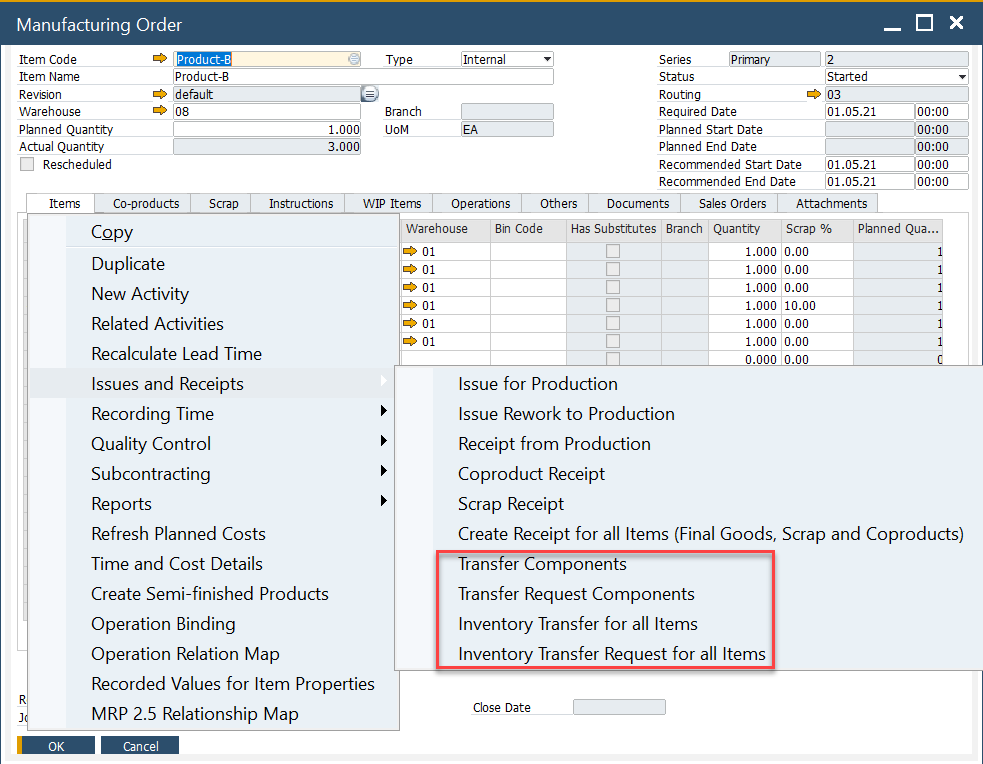
Task: Click the OK button
Action: (54, 744)
